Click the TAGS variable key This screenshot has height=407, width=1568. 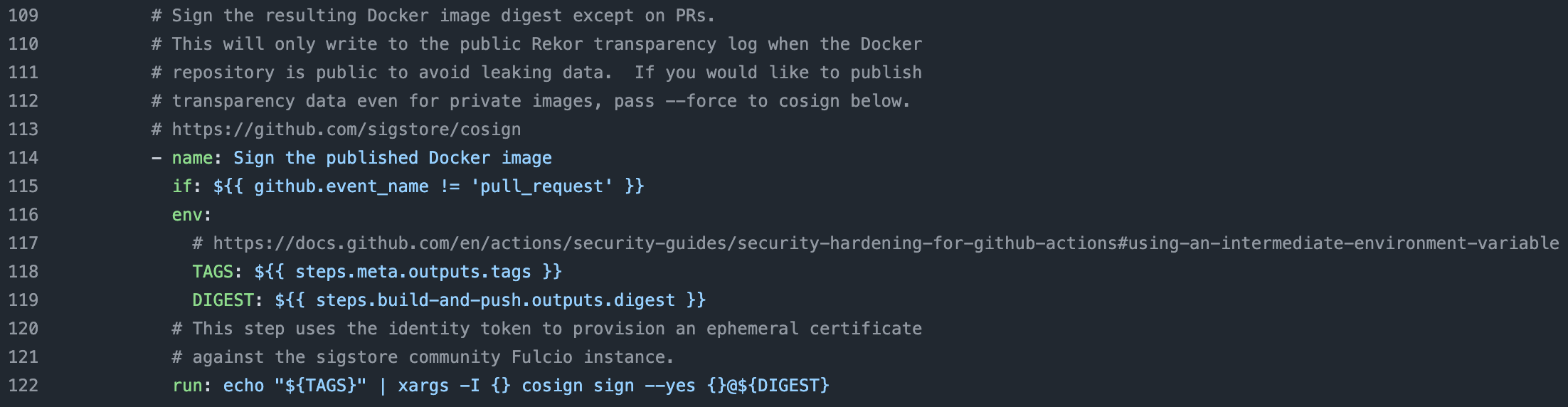click(x=213, y=272)
